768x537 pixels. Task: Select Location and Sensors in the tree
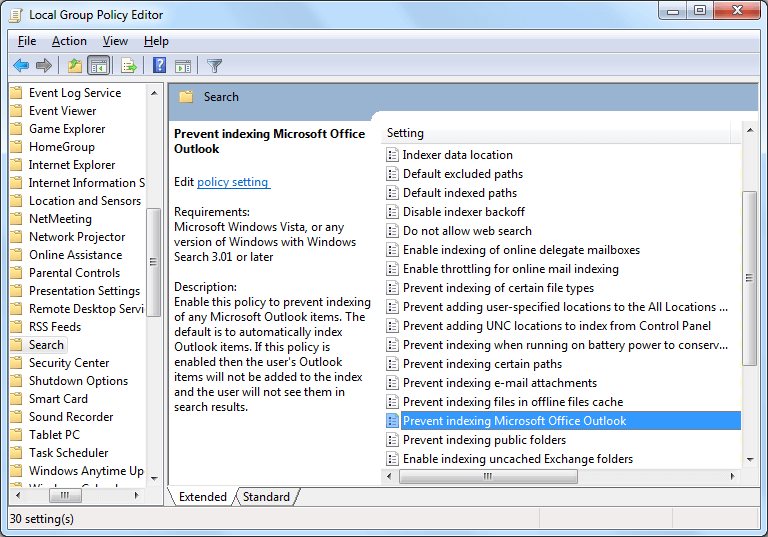85,201
